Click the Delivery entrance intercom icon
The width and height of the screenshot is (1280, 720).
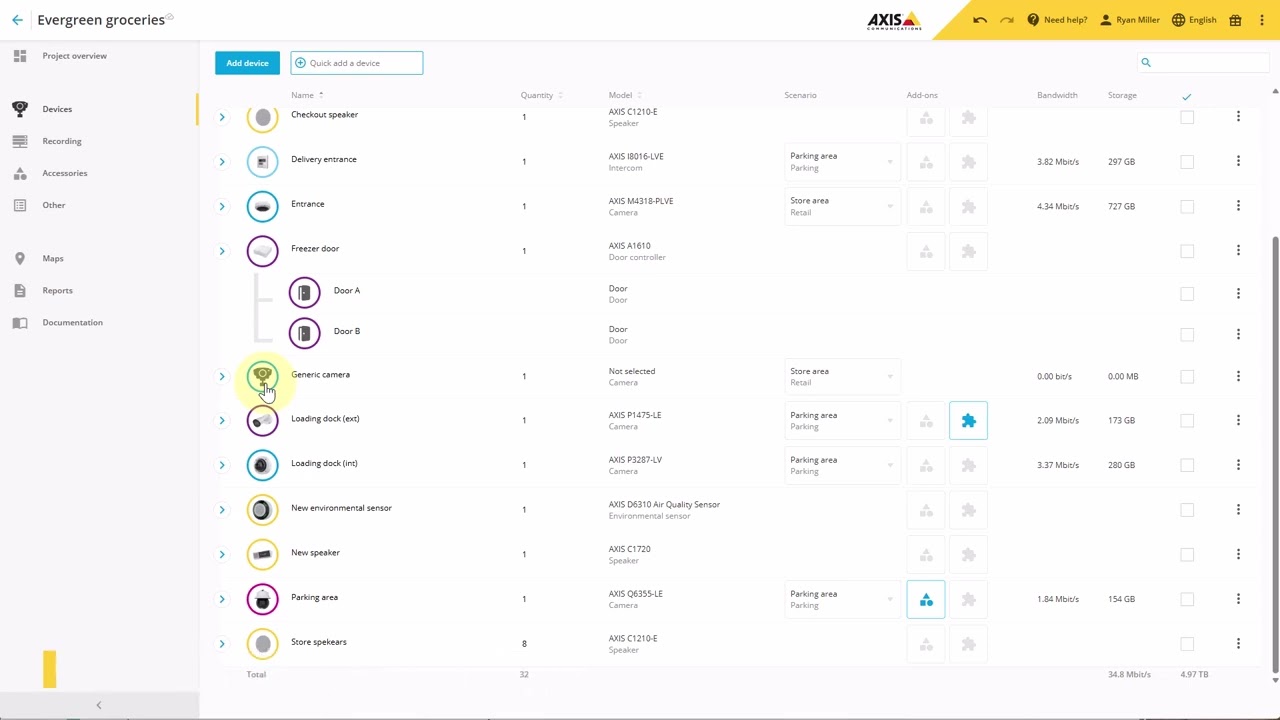click(x=262, y=161)
